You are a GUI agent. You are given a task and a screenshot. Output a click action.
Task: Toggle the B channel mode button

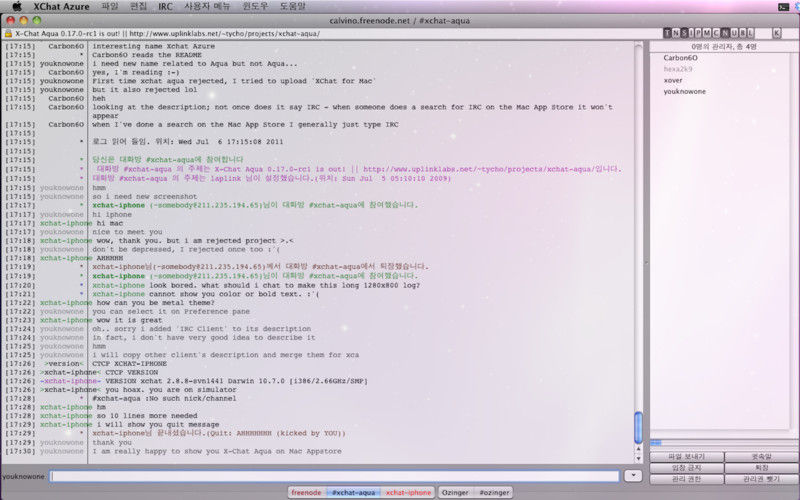point(742,33)
